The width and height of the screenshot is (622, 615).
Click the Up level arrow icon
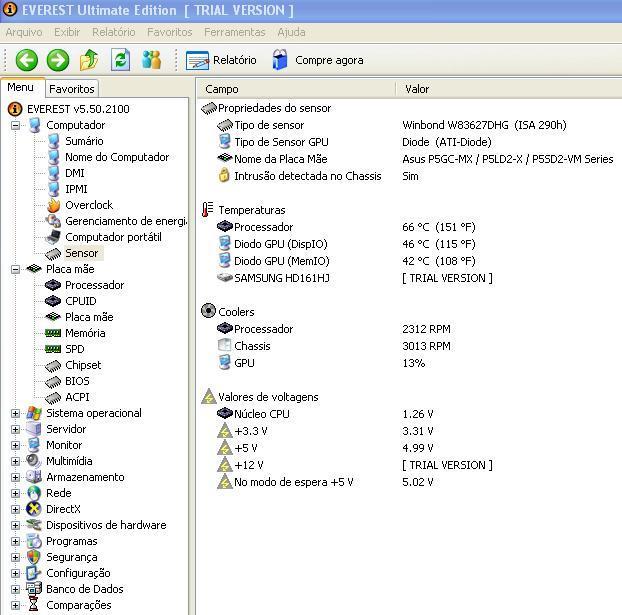(x=89, y=60)
